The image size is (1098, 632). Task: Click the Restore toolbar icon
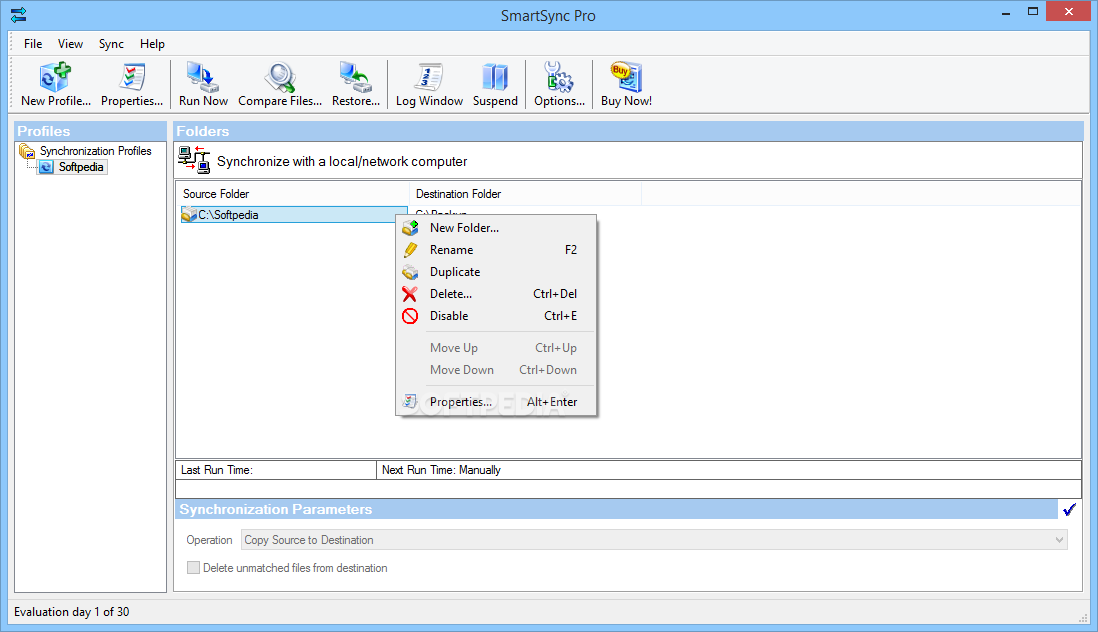355,77
